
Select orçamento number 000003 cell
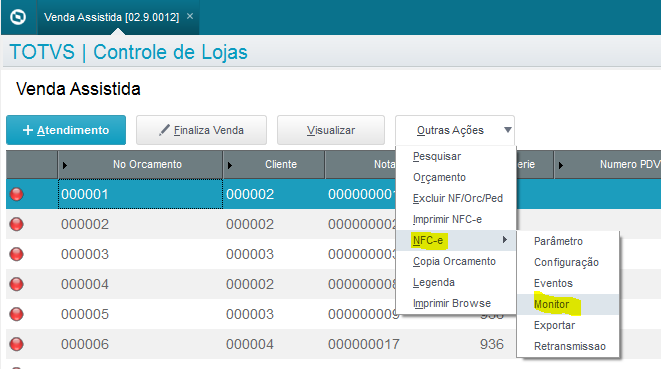coord(140,254)
